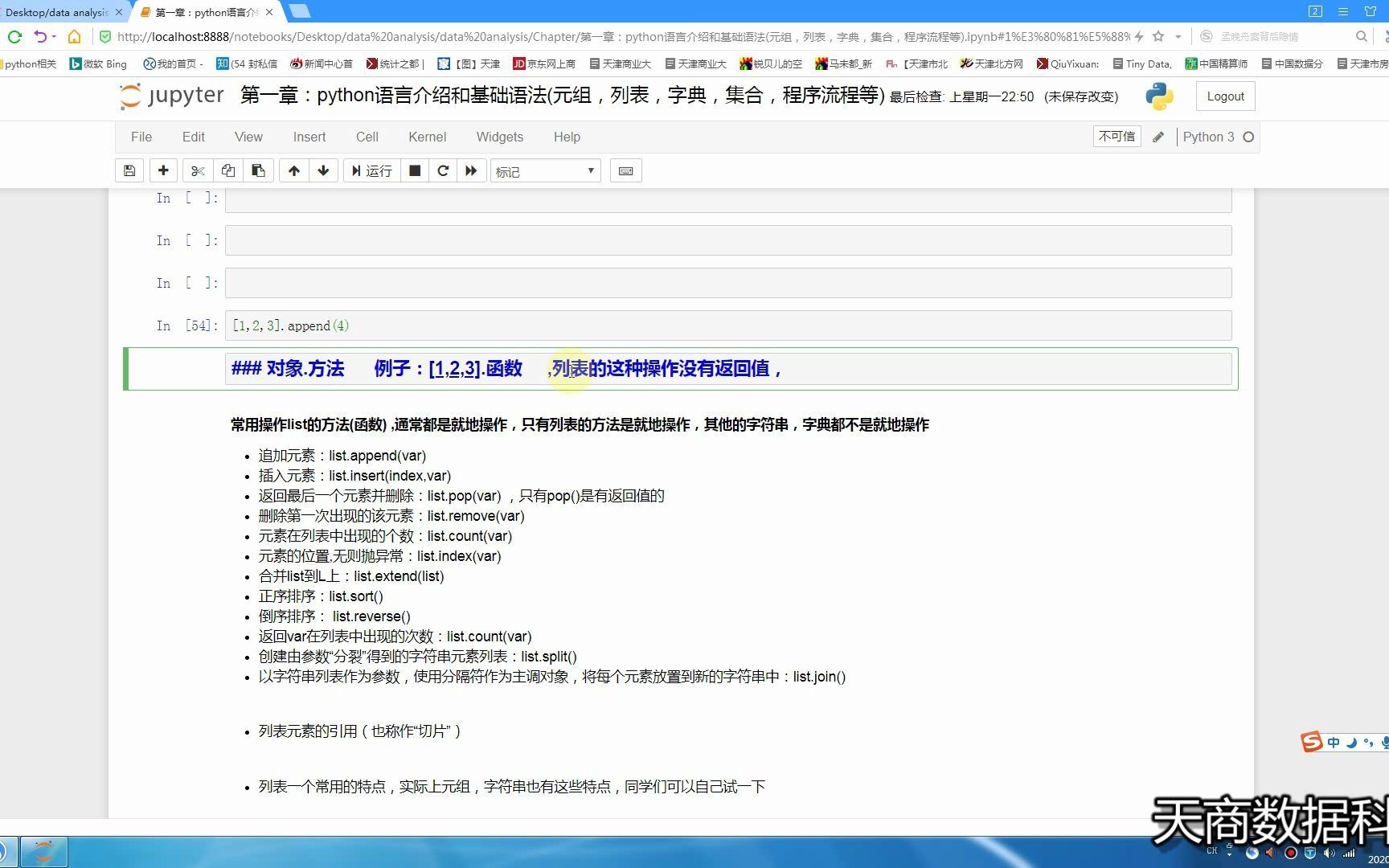This screenshot has width=1389, height=868.
Task: Switch input method via CH language indicator
Action: (1212, 852)
